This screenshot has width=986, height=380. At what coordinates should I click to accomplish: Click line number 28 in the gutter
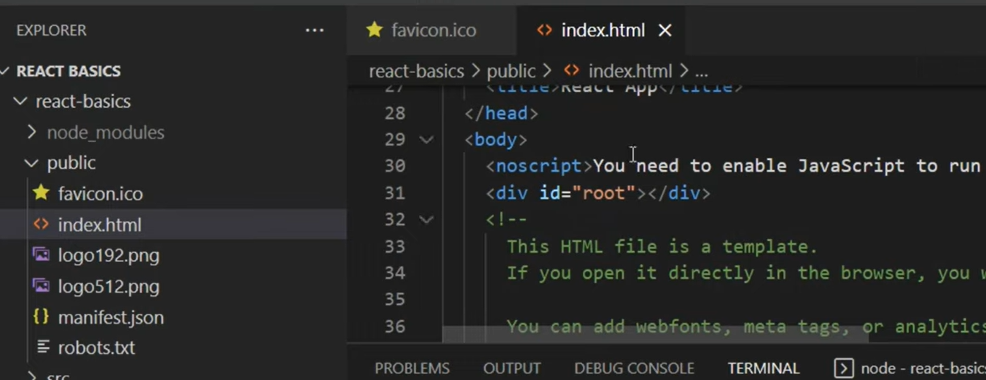click(x=394, y=113)
